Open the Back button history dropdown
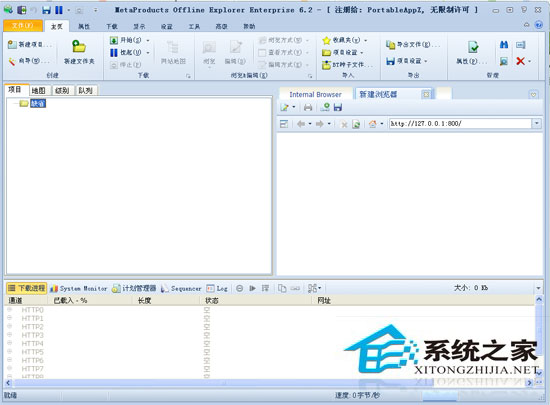 [x=310, y=124]
